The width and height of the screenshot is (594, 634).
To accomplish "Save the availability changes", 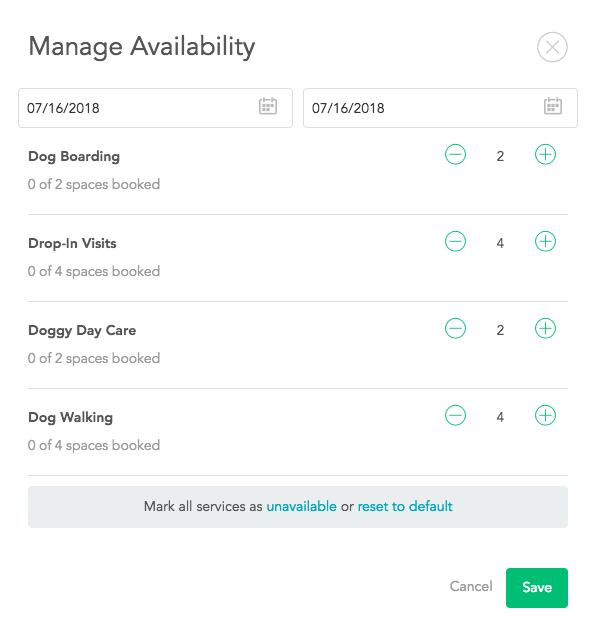I will (x=537, y=588).
